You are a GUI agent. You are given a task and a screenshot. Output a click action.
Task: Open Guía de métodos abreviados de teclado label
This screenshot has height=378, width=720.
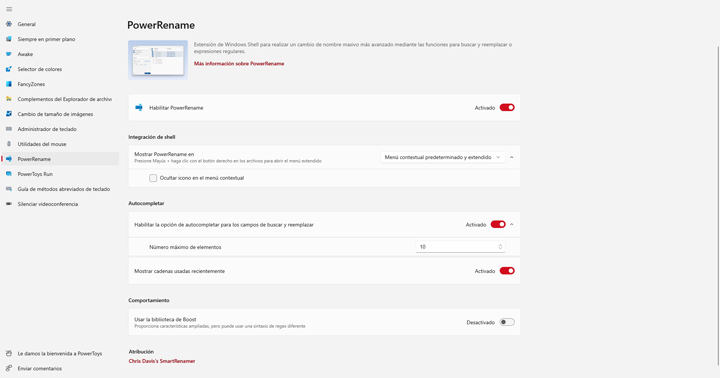click(64, 189)
